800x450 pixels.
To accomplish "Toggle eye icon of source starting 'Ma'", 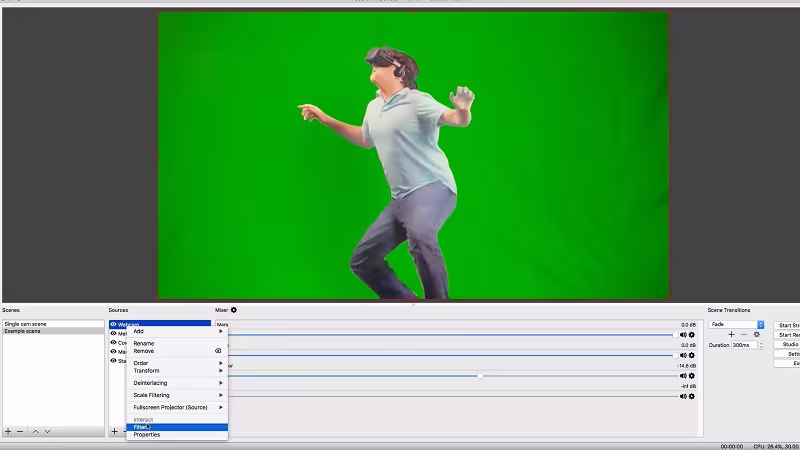I will point(113,352).
